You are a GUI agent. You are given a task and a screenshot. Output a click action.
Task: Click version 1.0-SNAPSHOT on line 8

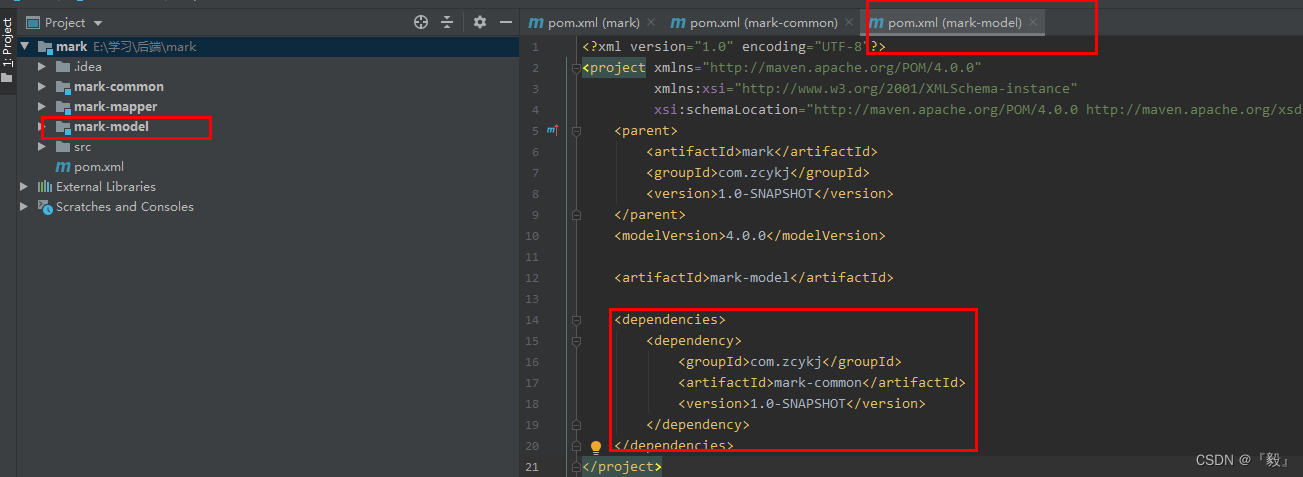pos(770,194)
